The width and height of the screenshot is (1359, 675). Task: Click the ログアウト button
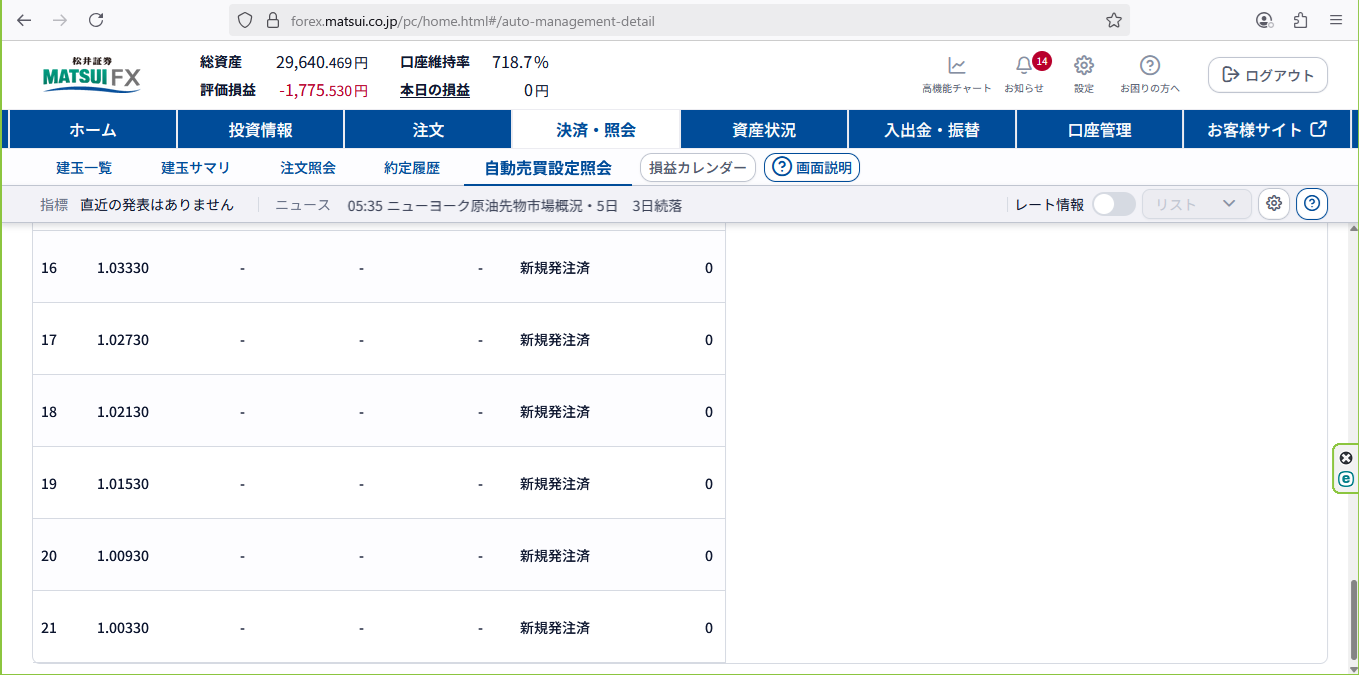pos(1268,75)
